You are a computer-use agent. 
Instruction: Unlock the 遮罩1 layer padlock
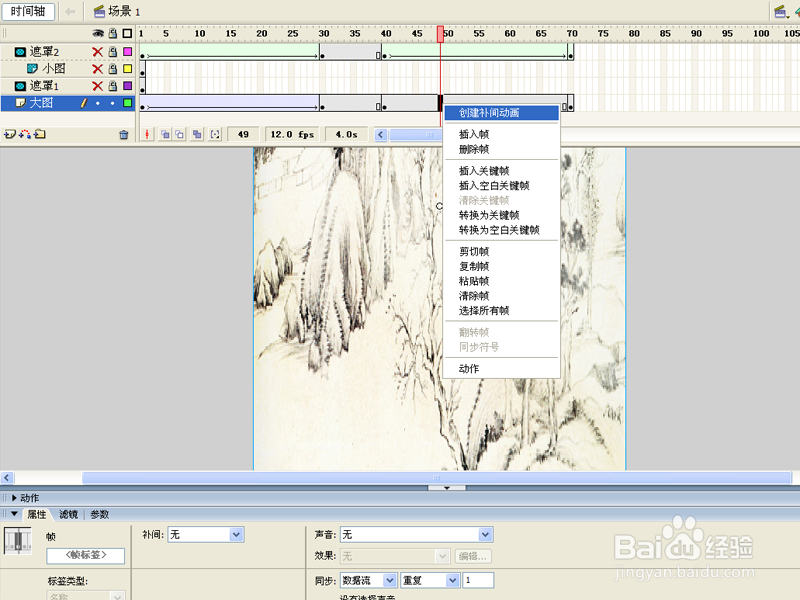pyautogui.click(x=113, y=86)
